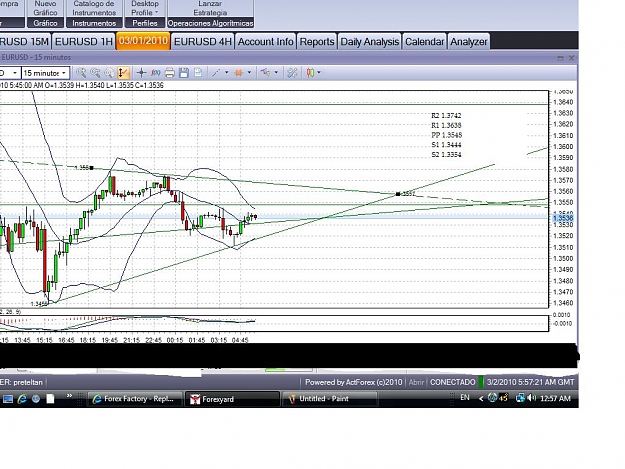Click the orange marker shape tool
This screenshot has height=469, width=625.
point(239,73)
